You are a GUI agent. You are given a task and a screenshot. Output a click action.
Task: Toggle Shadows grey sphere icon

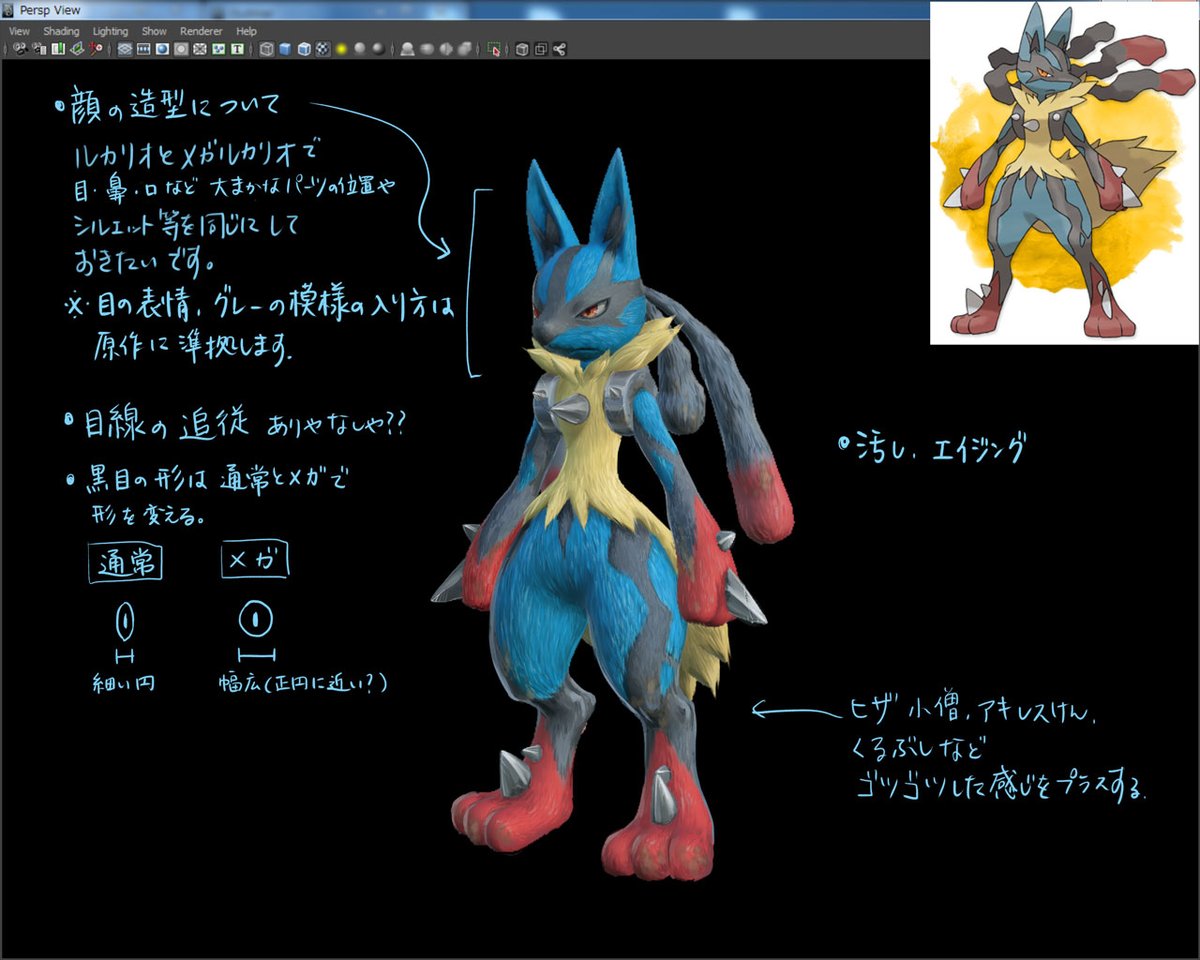pyautogui.click(x=359, y=48)
